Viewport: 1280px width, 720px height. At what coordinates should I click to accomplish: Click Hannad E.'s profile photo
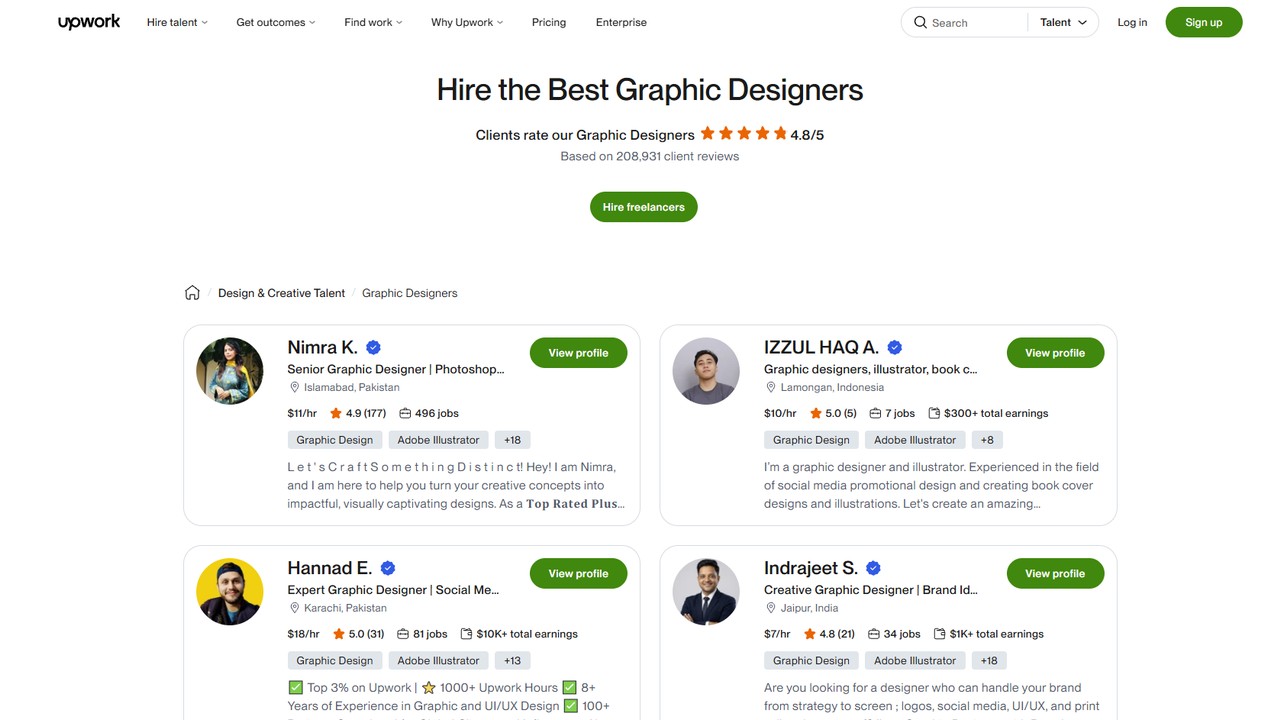tap(230, 592)
